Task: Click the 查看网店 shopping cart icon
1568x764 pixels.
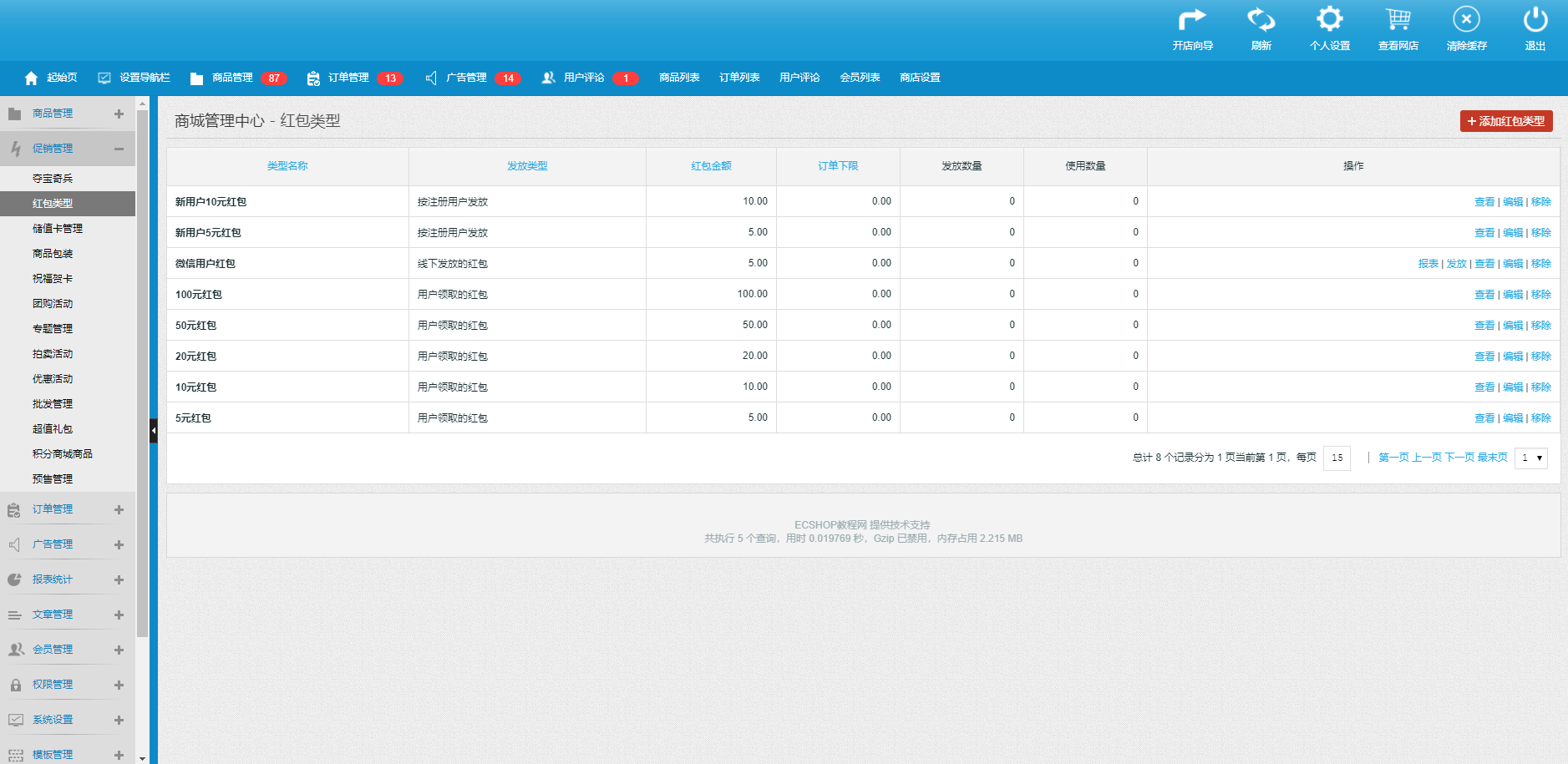Action: (x=1398, y=20)
